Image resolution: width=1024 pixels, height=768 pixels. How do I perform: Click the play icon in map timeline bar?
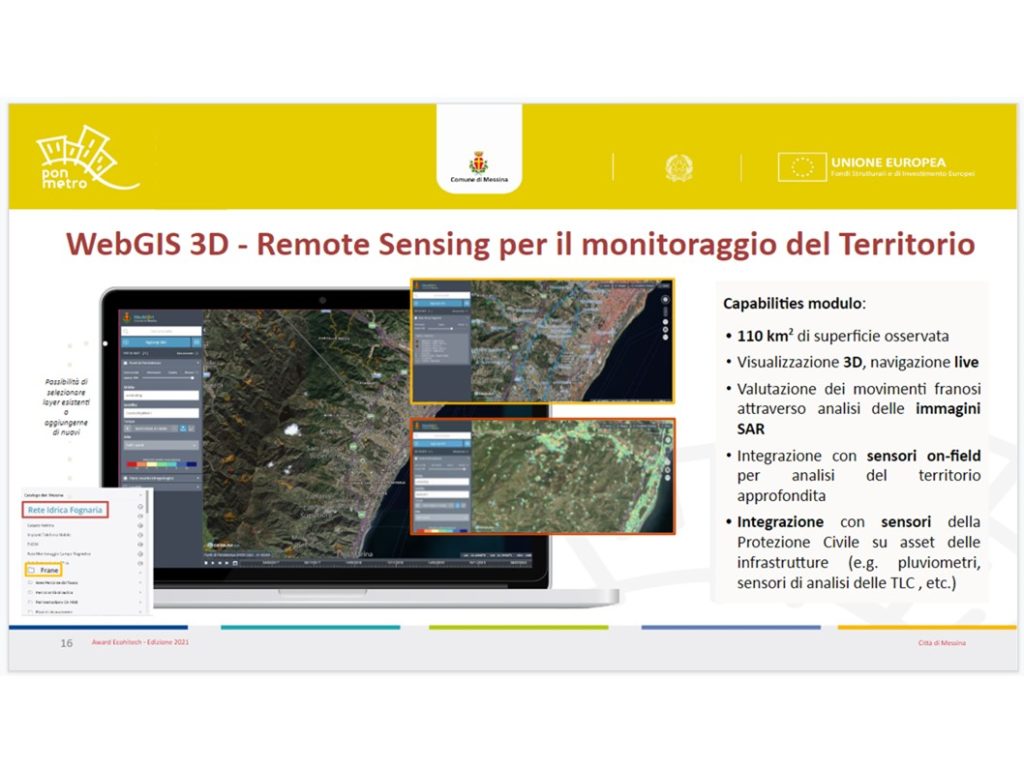tap(213, 563)
